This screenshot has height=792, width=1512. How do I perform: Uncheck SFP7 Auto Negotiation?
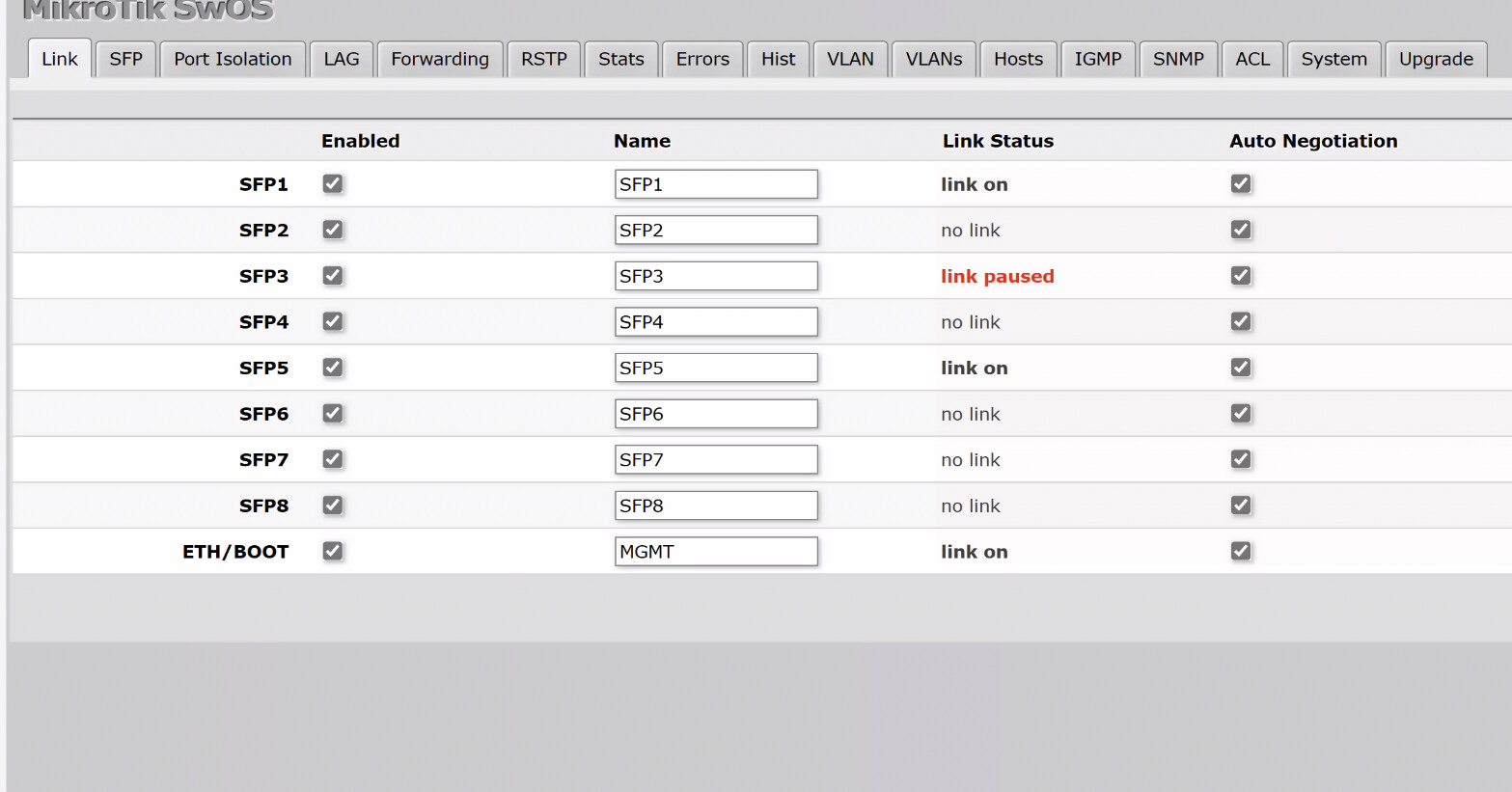pyautogui.click(x=1241, y=459)
